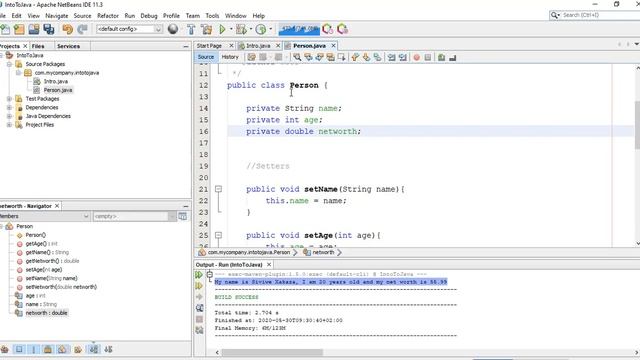The height and width of the screenshot is (360, 640).
Task: Click the Clean and Build Project icon
Action: 207,29
